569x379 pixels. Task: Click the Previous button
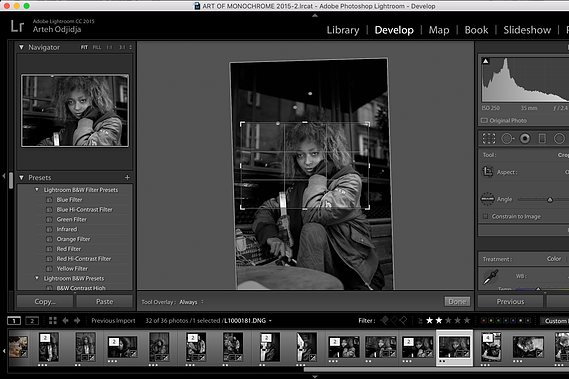coord(510,302)
